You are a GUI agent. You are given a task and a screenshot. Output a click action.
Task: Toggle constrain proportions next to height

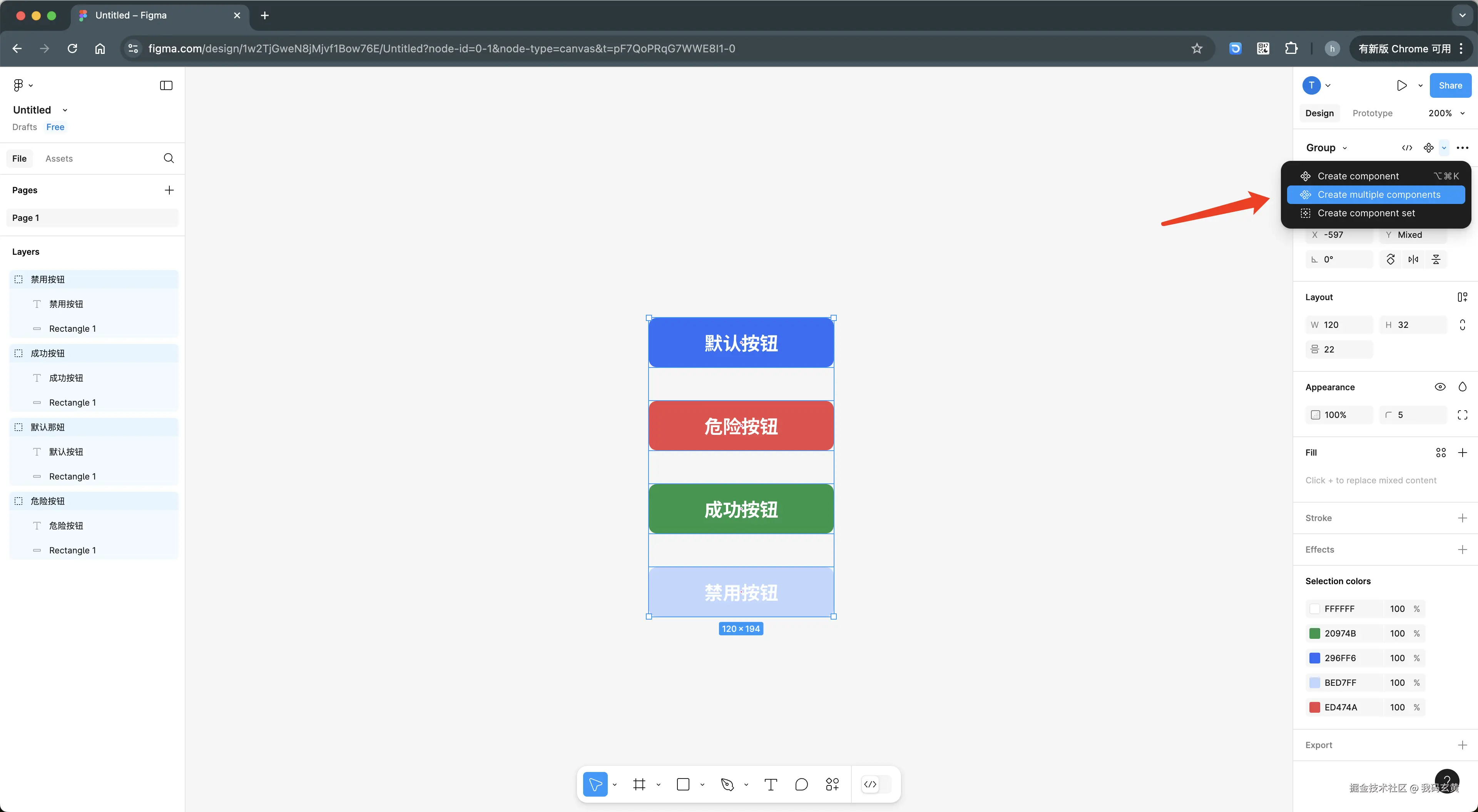coord(1462,325)
